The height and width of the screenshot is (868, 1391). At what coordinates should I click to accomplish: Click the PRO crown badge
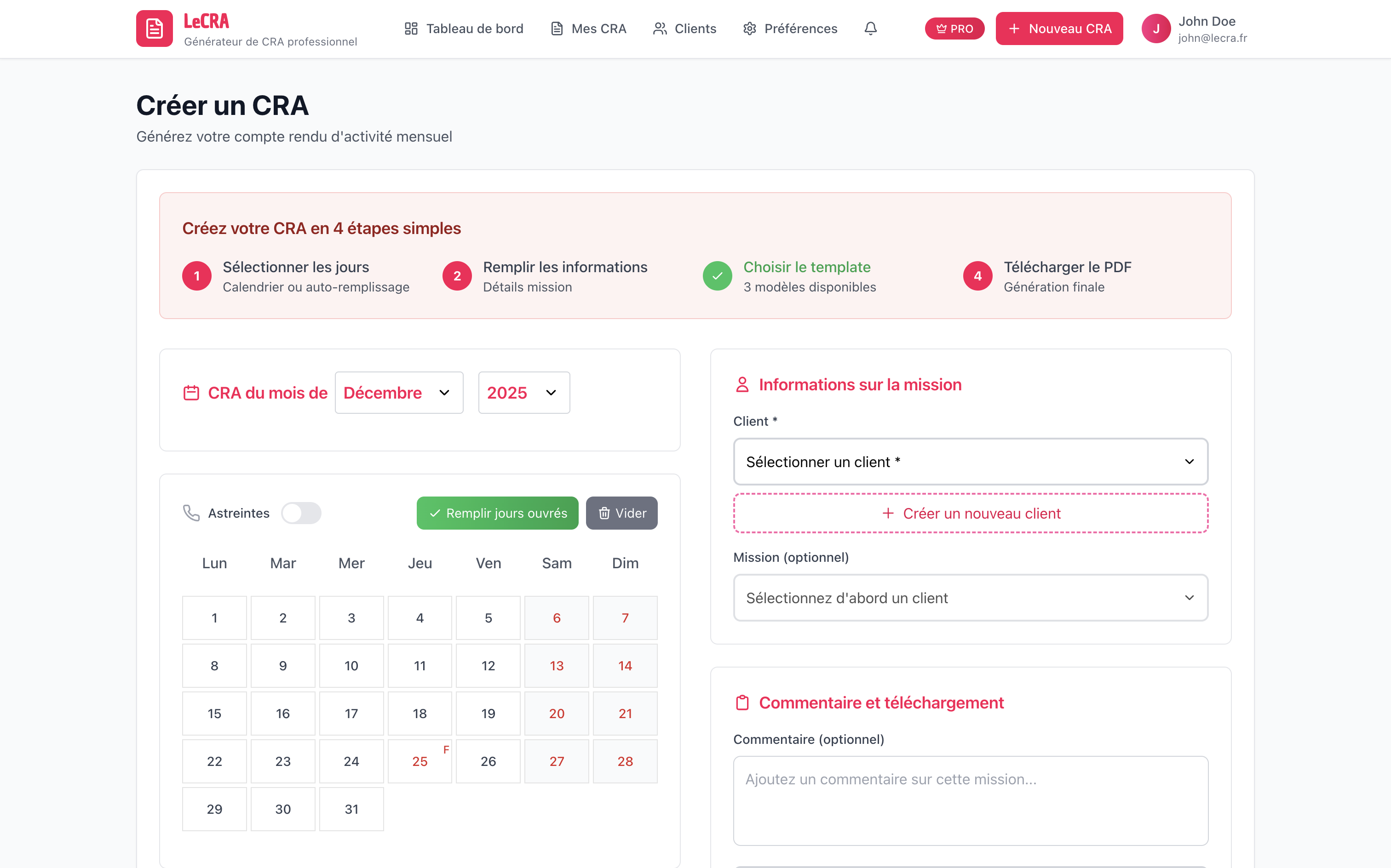[954, 28]
